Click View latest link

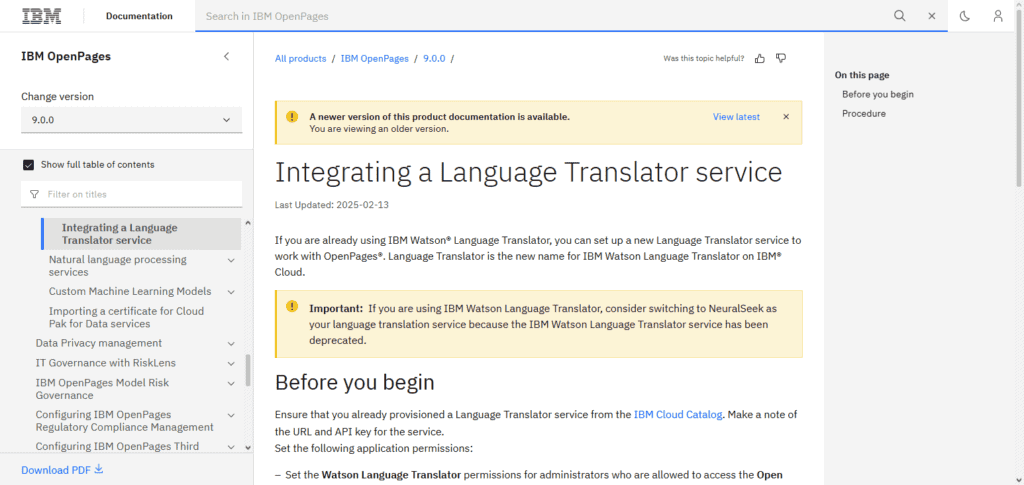[736, 117]
